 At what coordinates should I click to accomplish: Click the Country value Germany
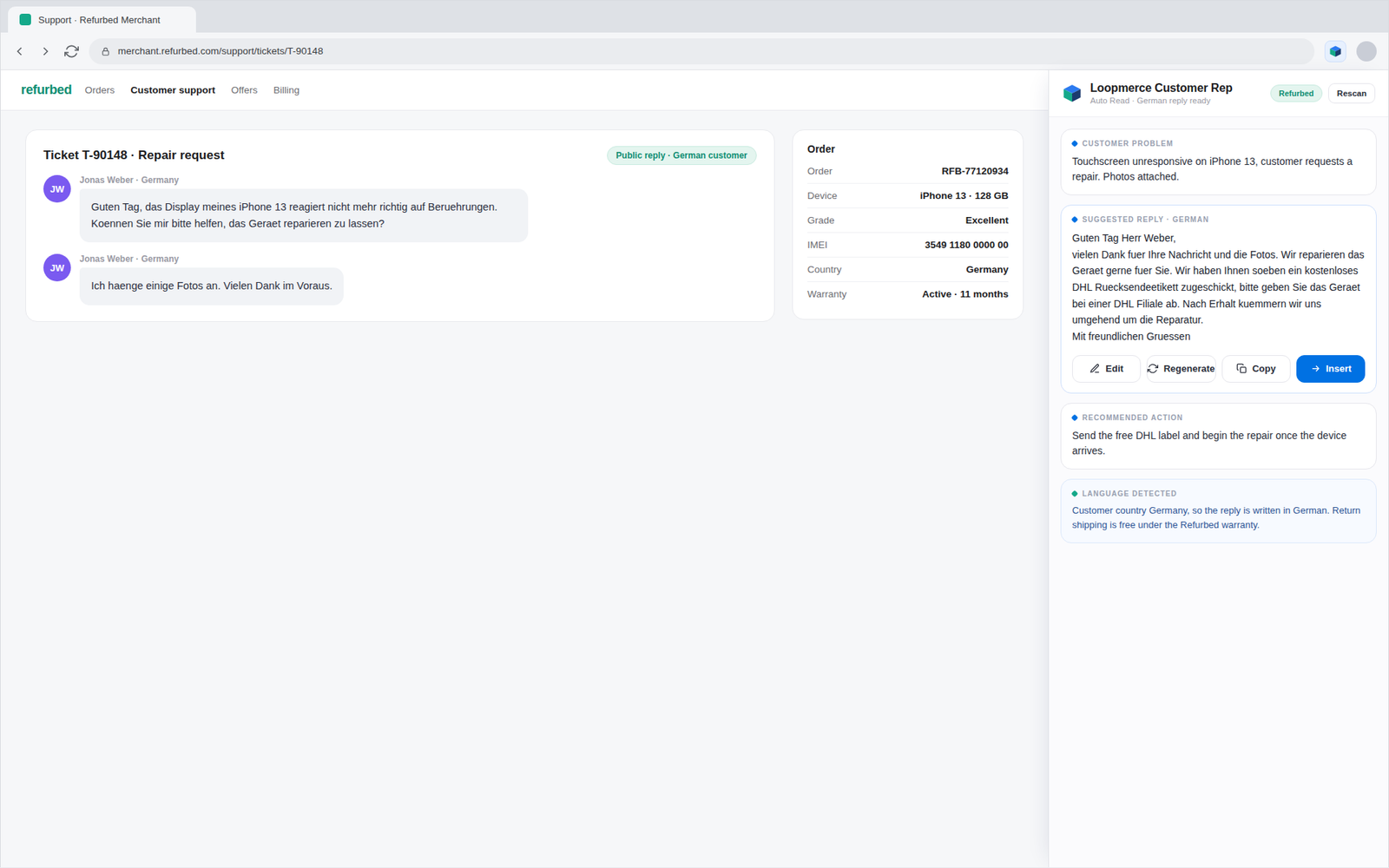987,269
